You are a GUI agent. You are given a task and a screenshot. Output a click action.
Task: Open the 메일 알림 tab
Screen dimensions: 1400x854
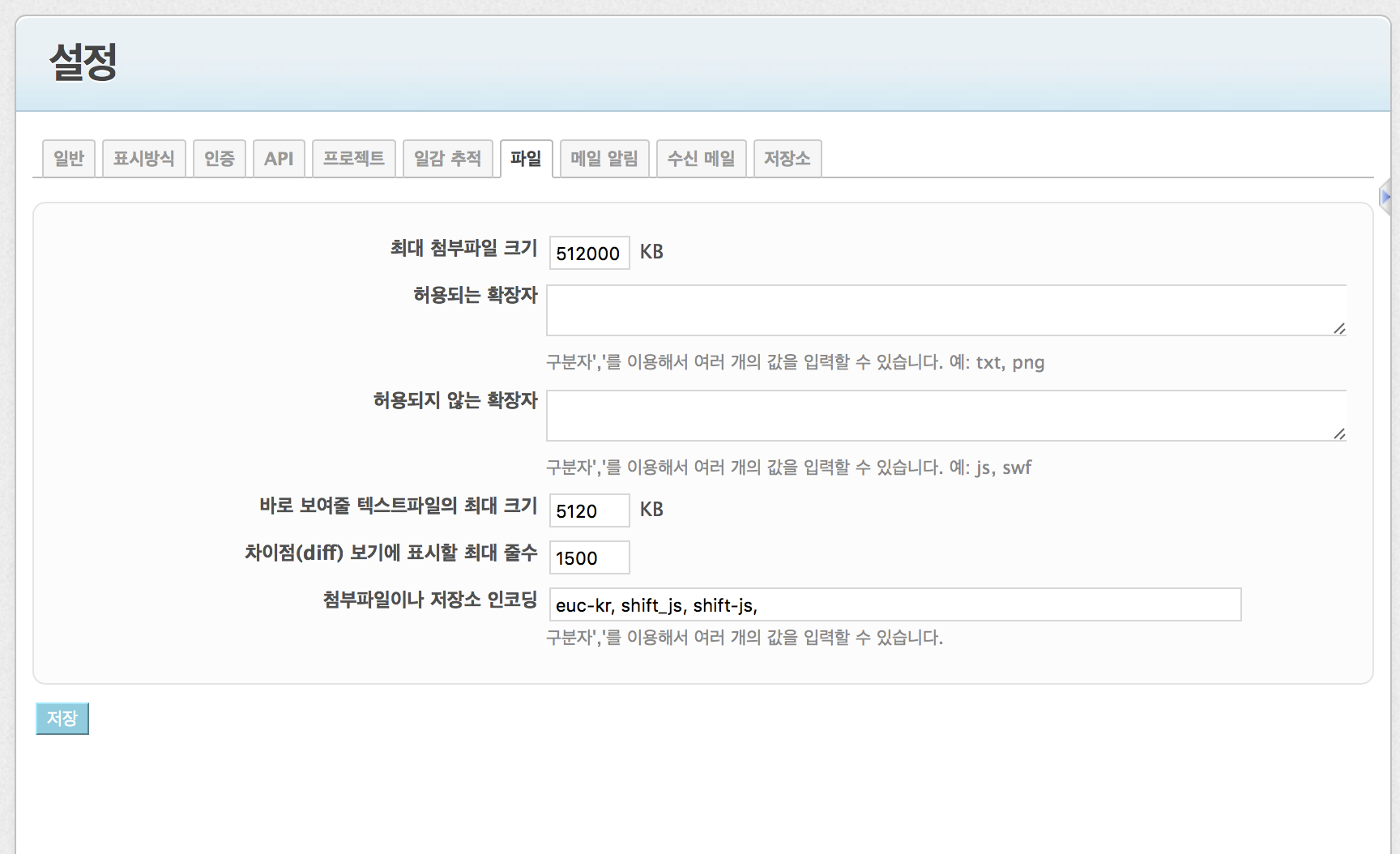[x=604, y=159]
